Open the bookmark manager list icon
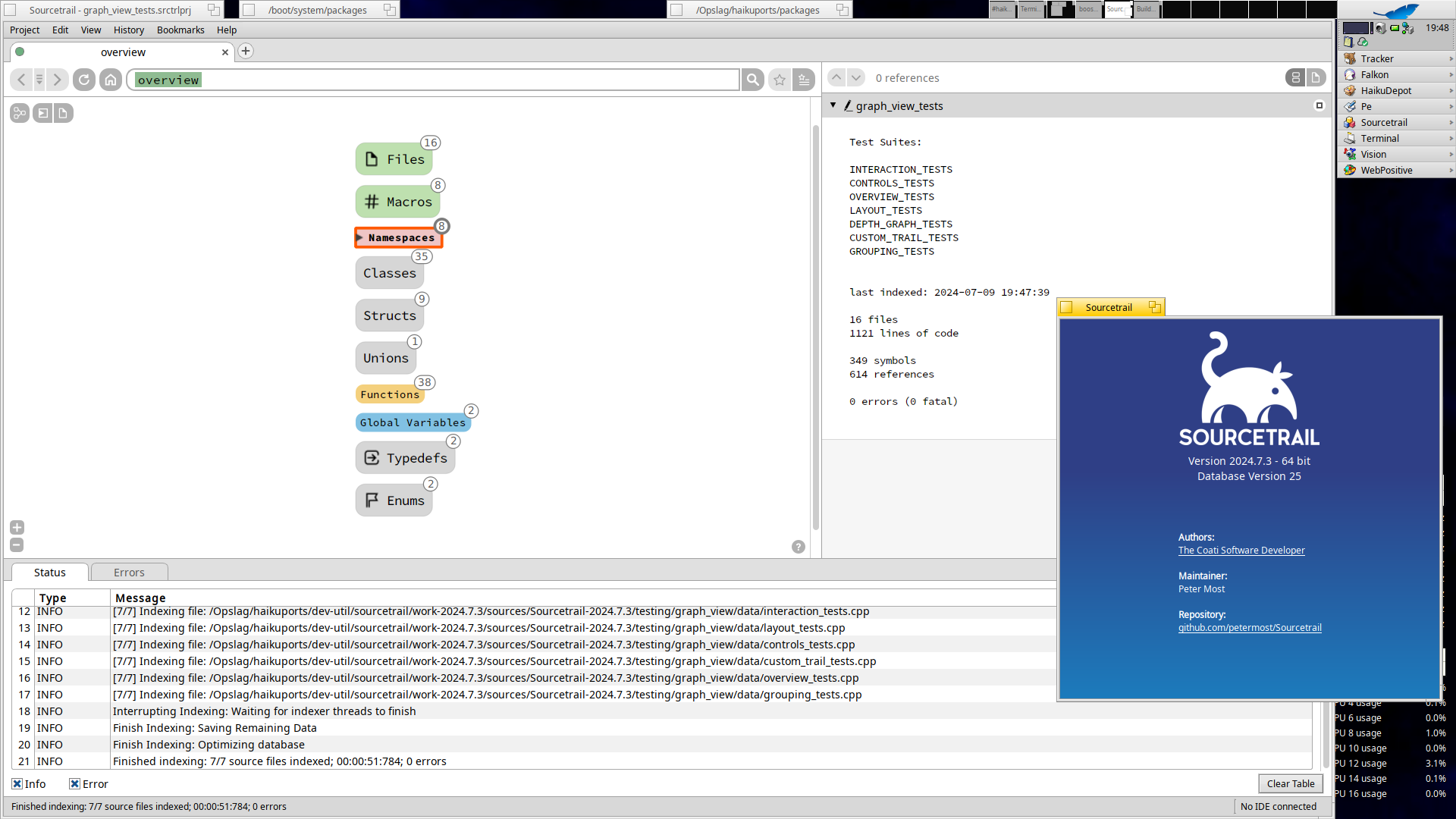Image resolution: width=1456 pixels, height=819 pixels. tap(804, 80)
